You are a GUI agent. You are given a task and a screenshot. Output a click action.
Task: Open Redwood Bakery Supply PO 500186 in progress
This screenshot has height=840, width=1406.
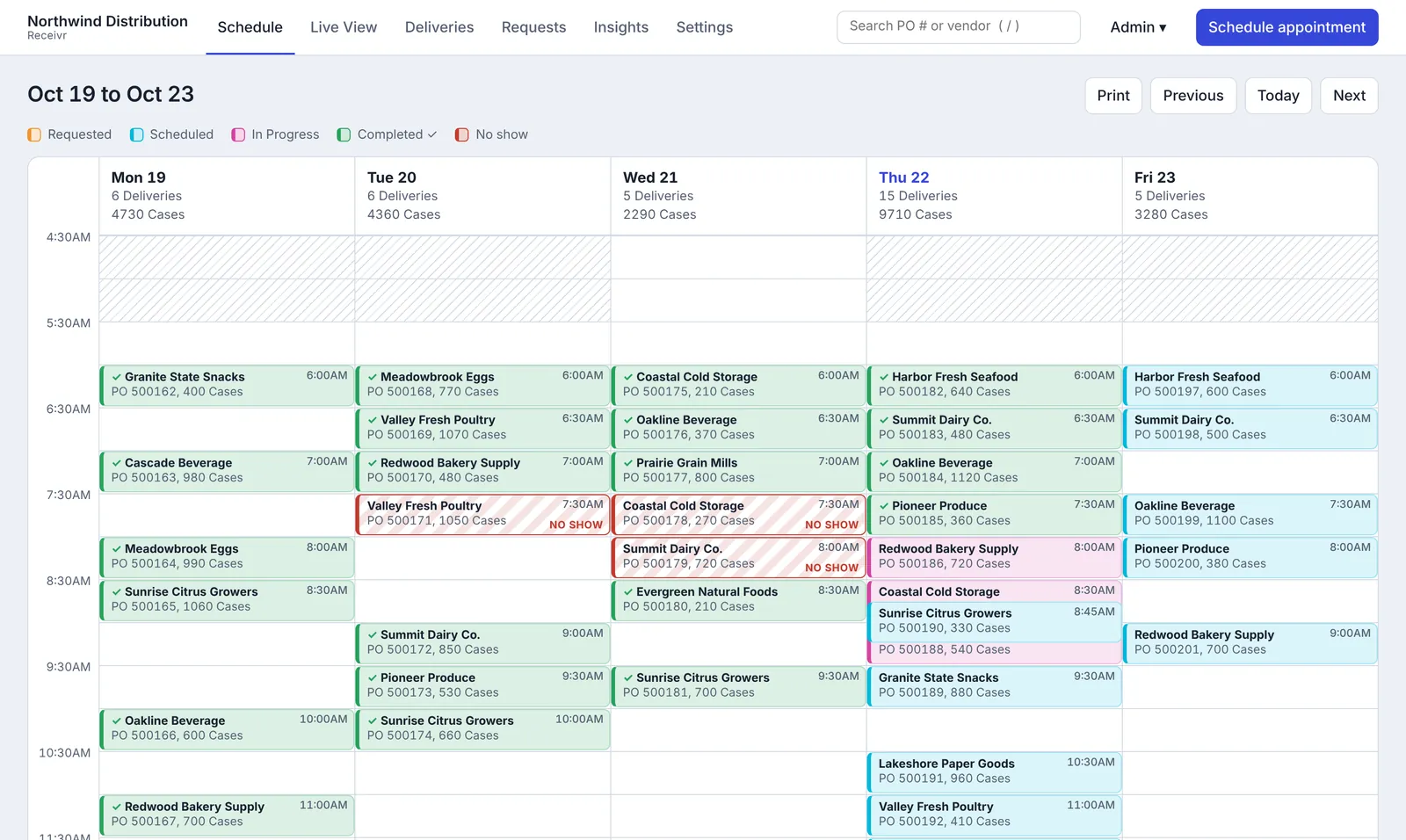coord(995,558)
